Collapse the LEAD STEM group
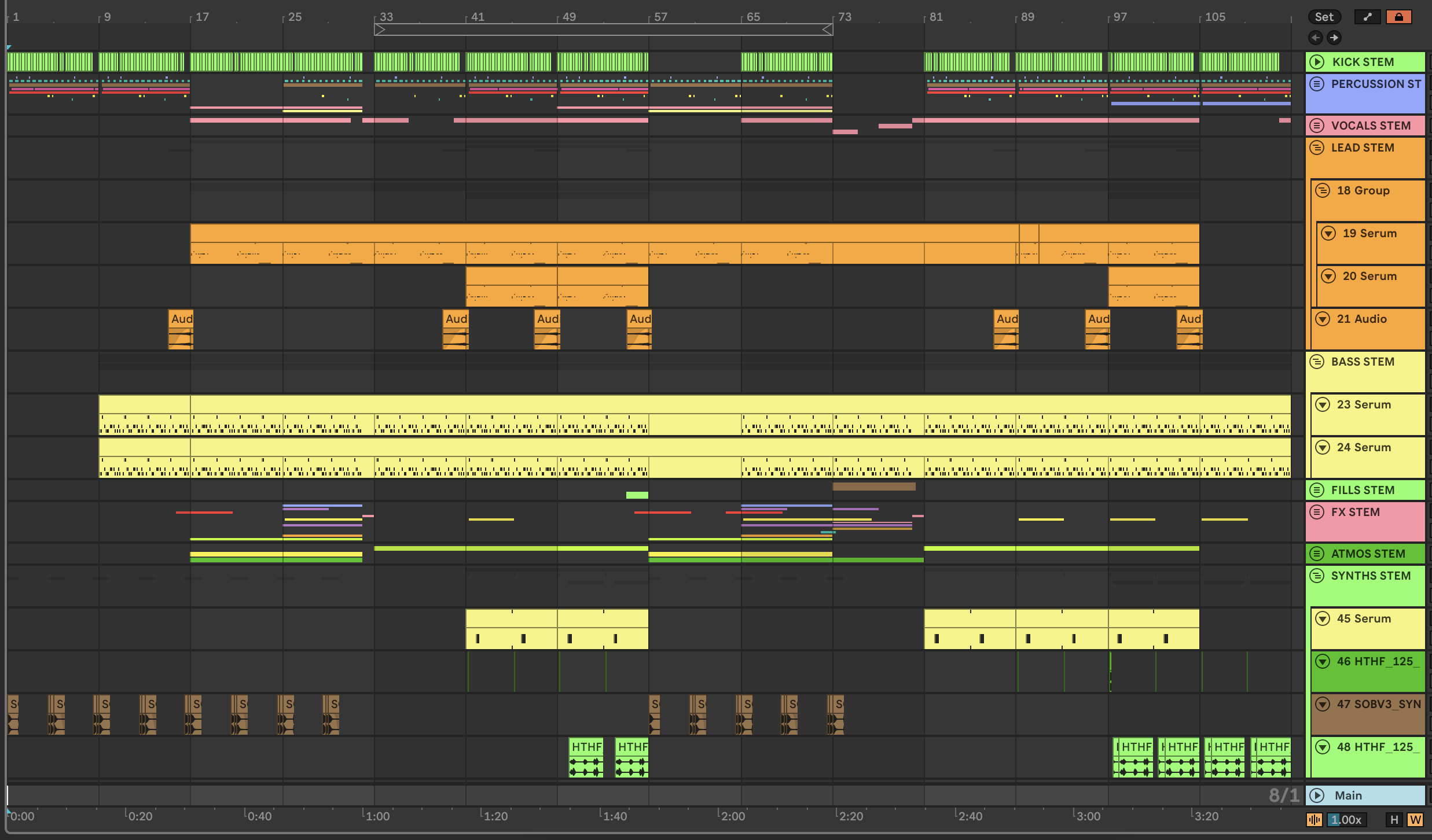The width and height of the screenshot is (1432, 840). pos(1317,148)
